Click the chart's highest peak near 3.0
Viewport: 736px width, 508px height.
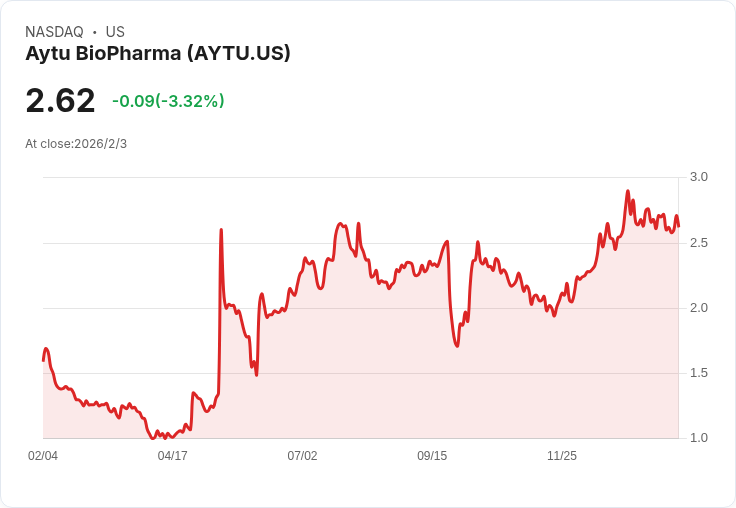[627, 191]
